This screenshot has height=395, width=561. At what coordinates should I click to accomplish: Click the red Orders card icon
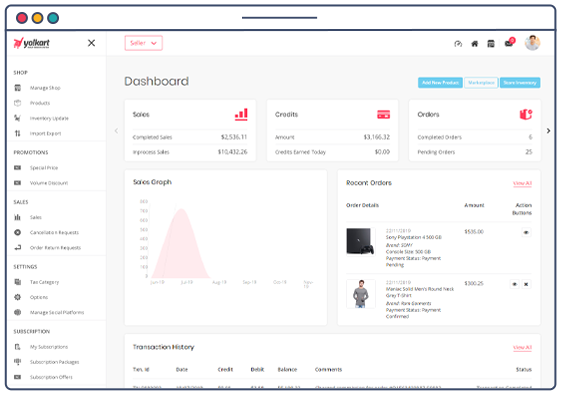coord(526,114)
